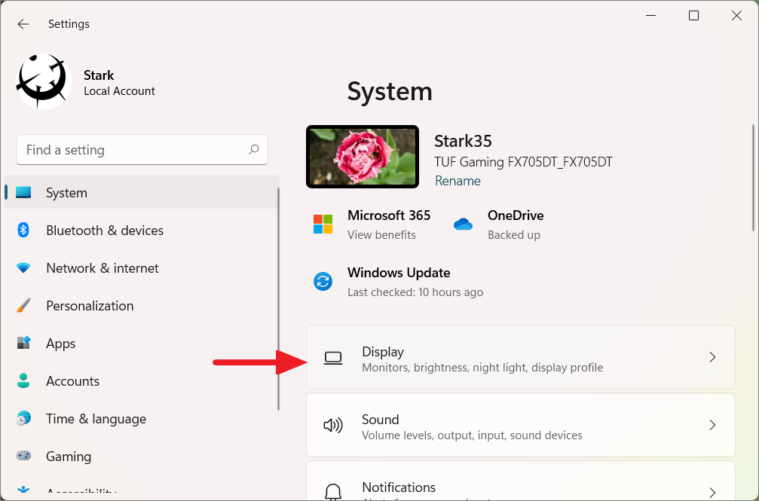This screenshot has height=501, width=759.
Task: Click the Windows Update sync icon
Action: tap(323, 281)
